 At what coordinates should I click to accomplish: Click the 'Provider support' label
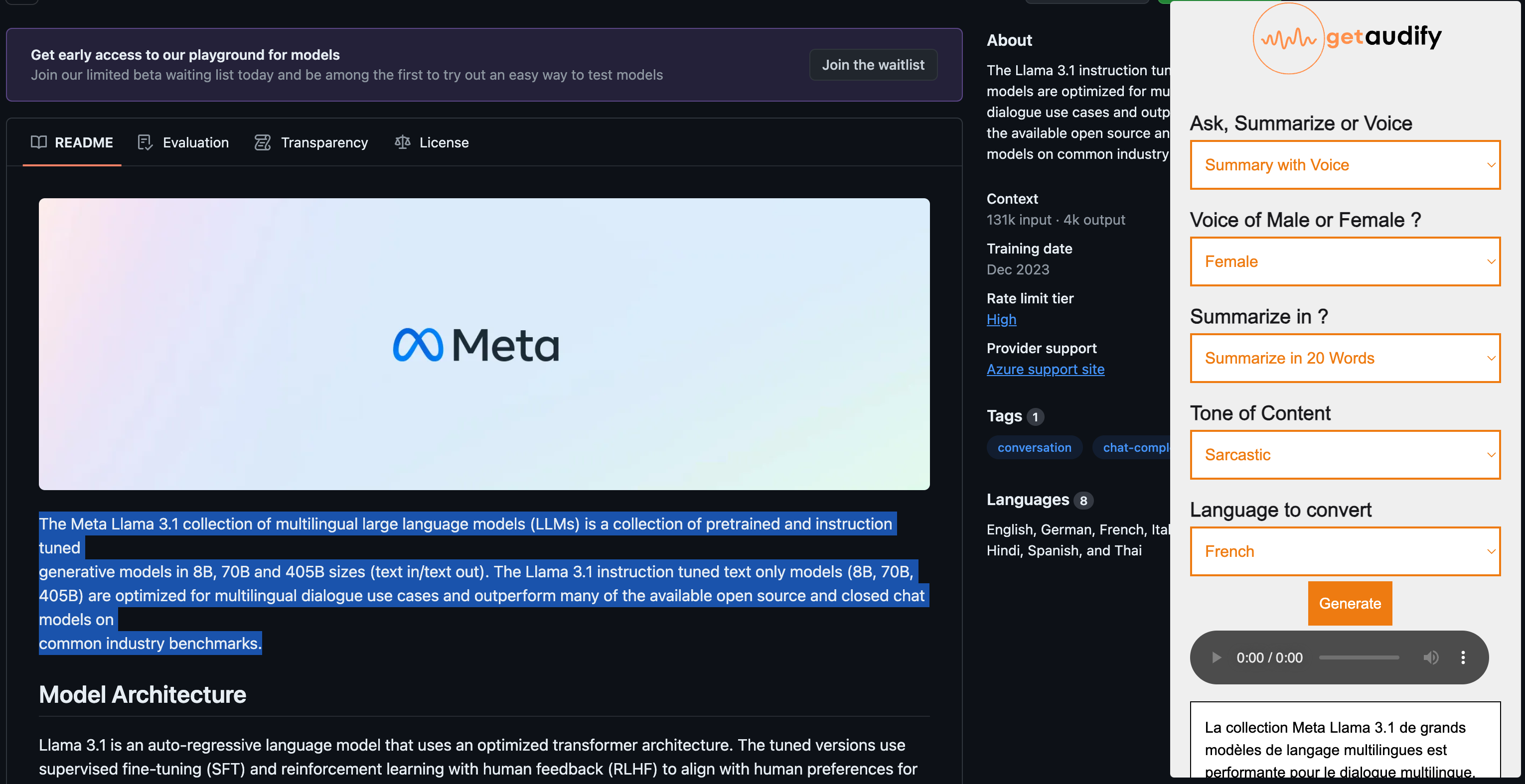[x=1041, y=348]
